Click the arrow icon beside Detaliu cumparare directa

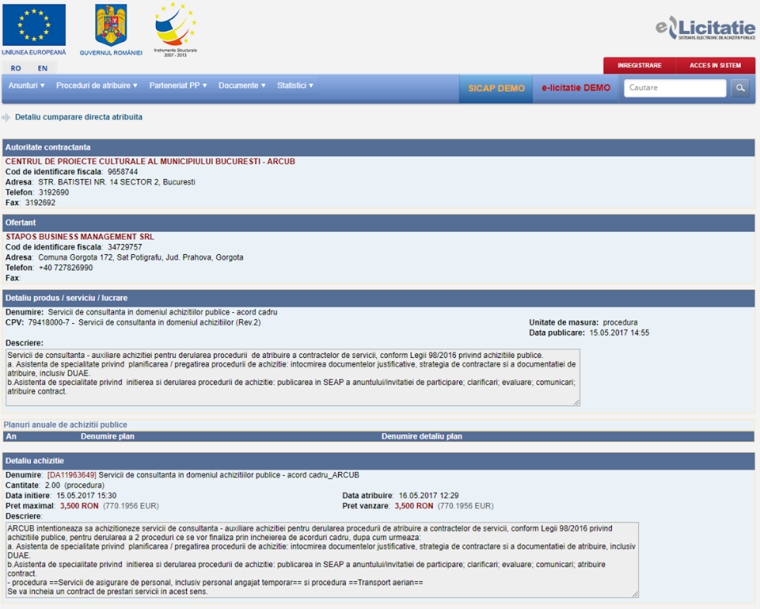(x=6, y=117)
